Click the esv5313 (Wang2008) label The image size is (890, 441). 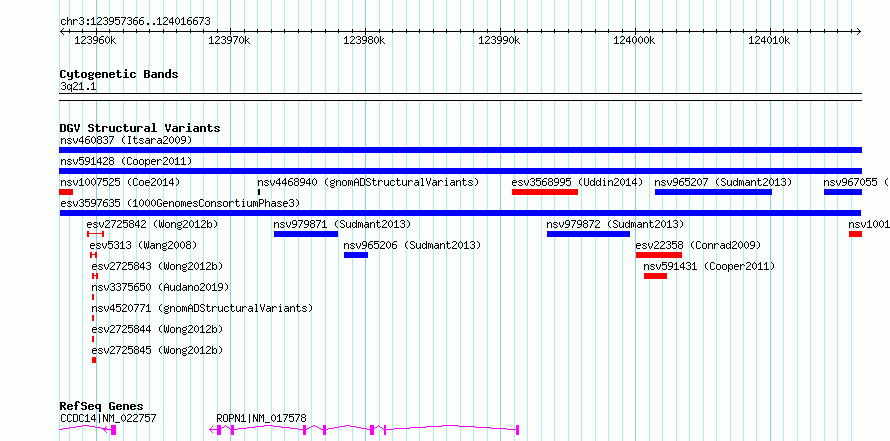click(x=143, y=245)
